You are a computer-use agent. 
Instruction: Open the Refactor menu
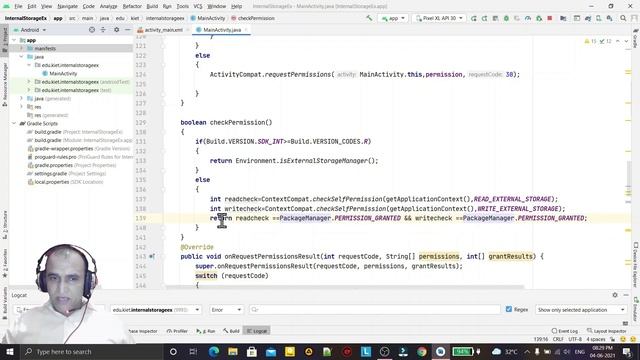132,6
